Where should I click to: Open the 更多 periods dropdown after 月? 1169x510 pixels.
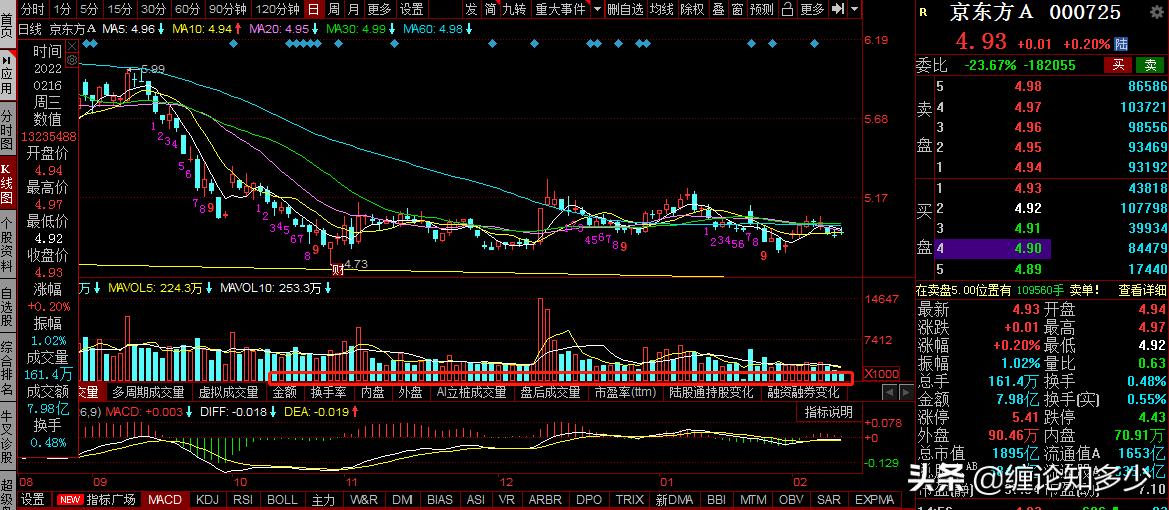tap(379, 9)
